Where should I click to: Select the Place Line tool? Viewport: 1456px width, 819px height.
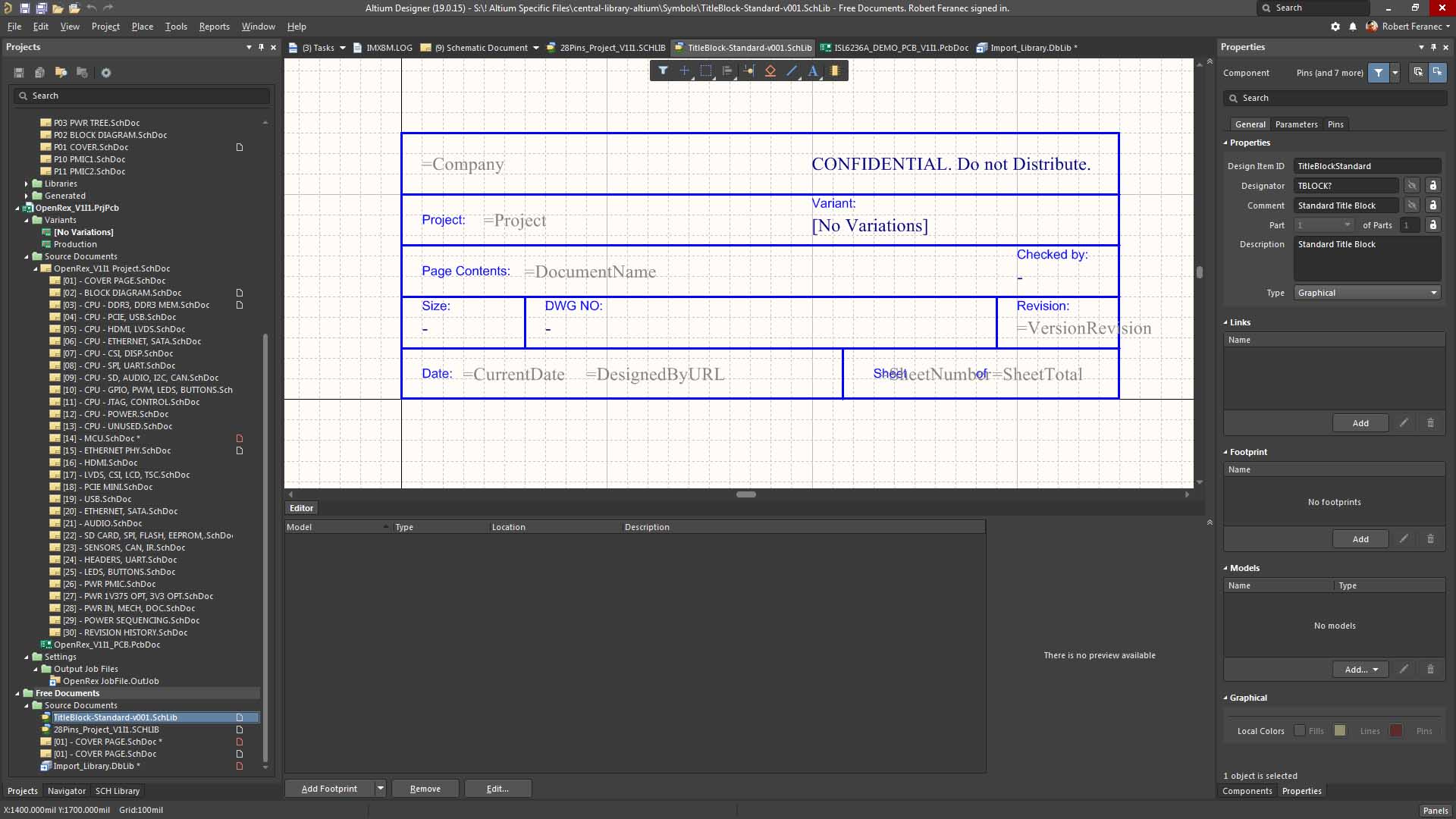[792, 71]
